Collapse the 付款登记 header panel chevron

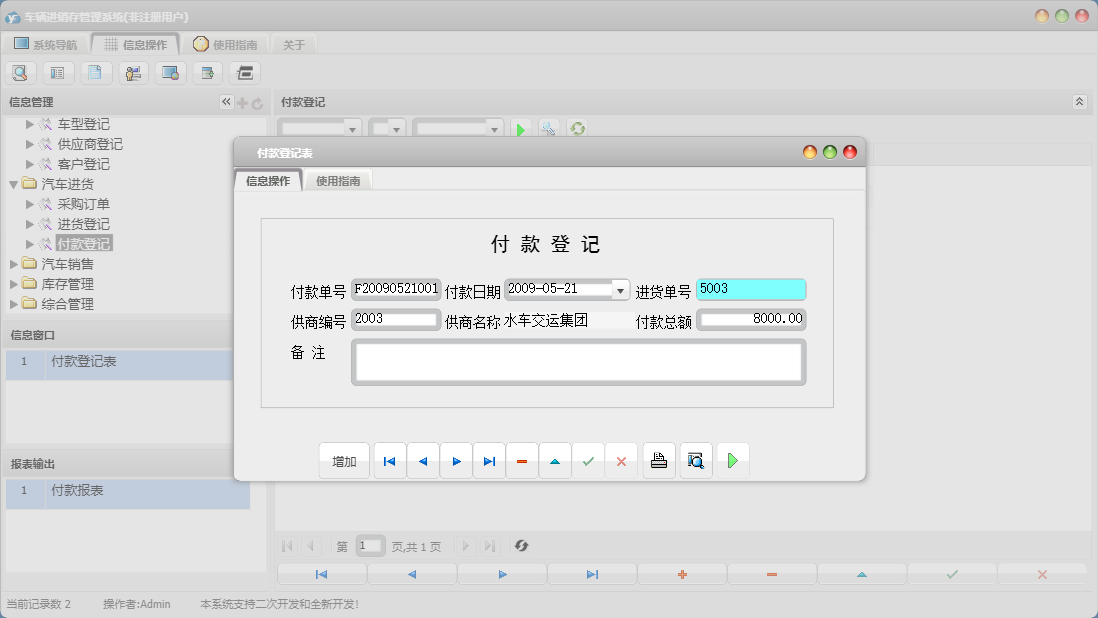1078,101
